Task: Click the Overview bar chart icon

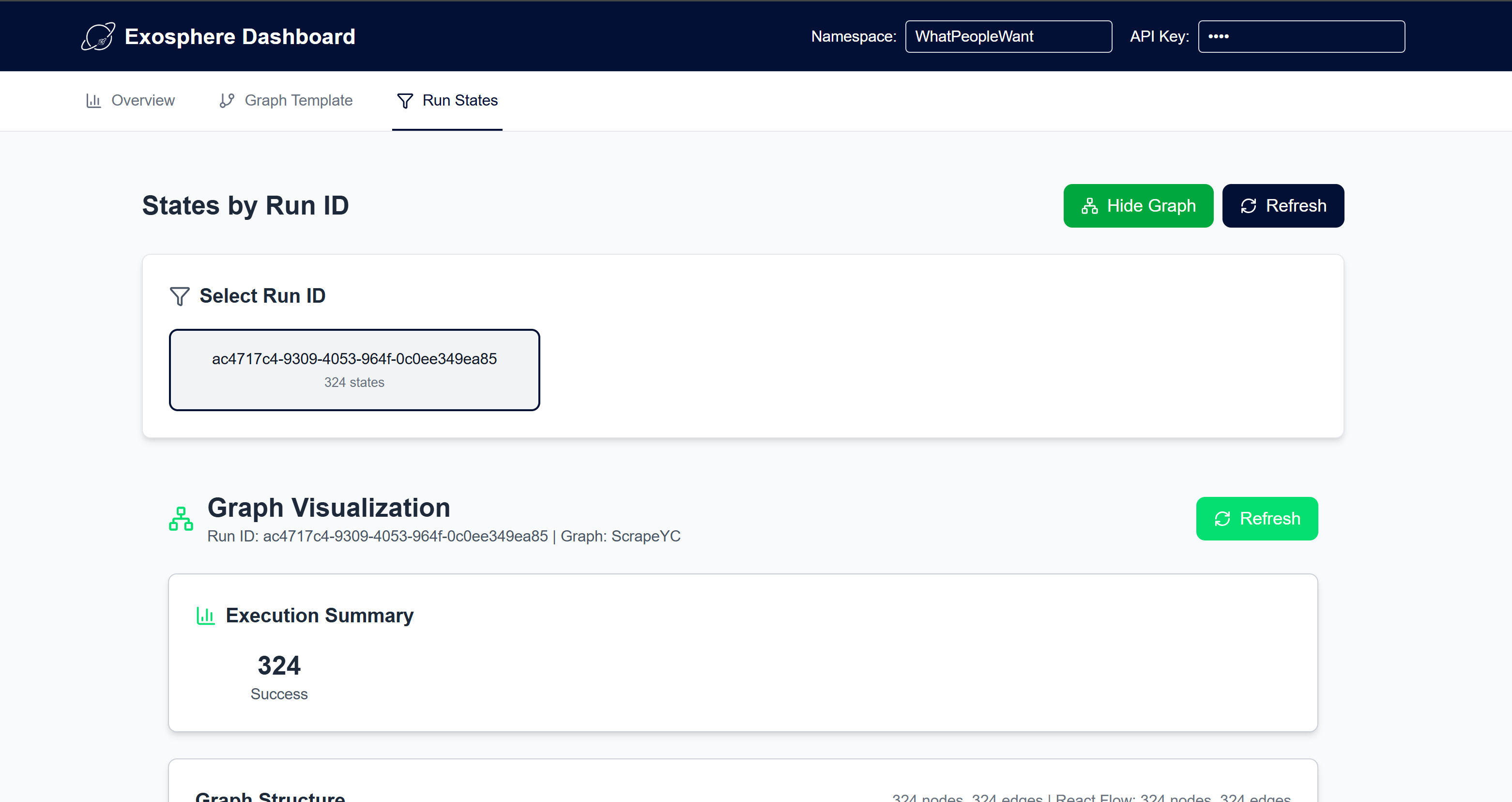Action: tap(93, 100)
